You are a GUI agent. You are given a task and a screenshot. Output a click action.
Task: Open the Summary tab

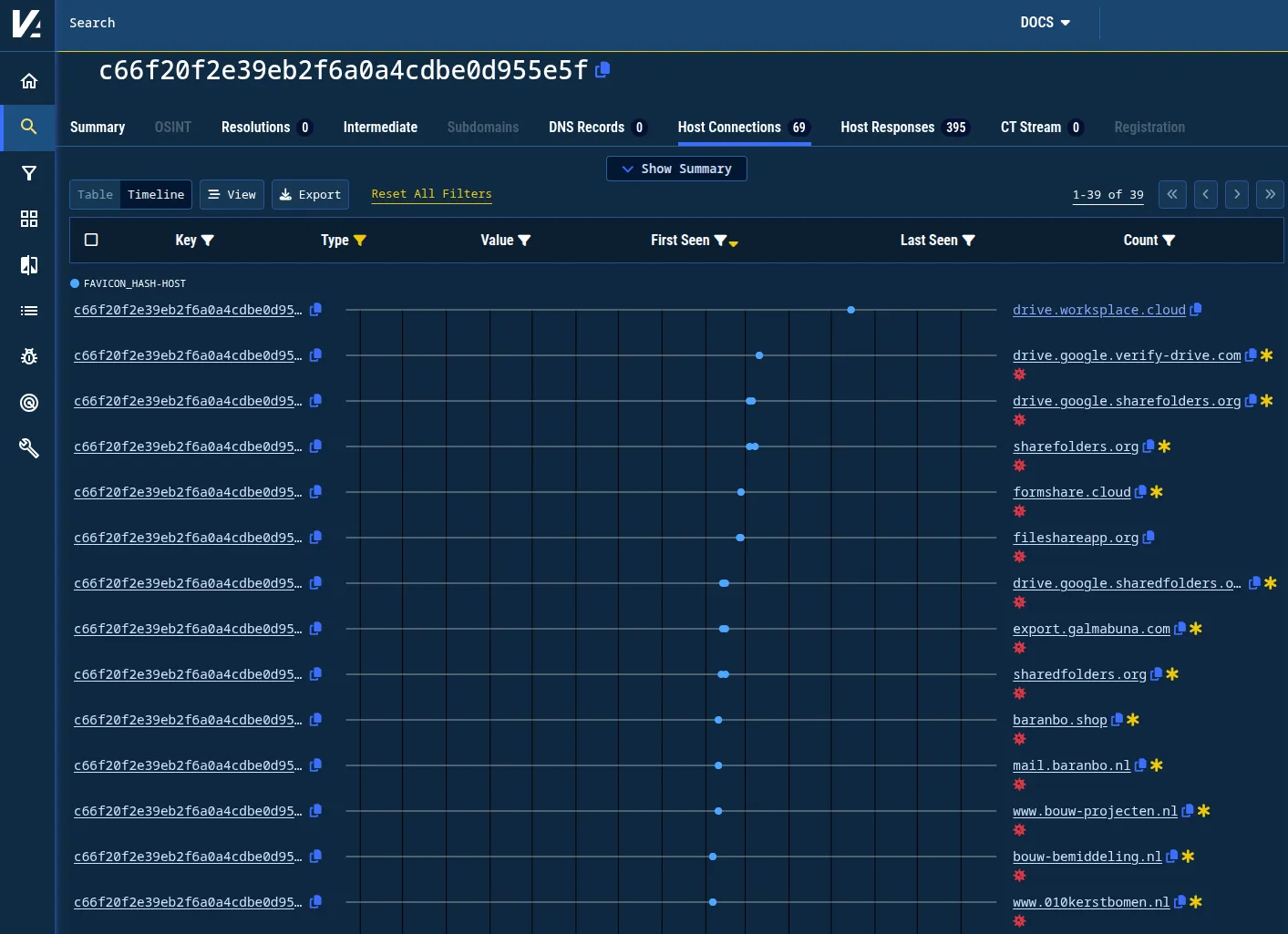[98, 128]
